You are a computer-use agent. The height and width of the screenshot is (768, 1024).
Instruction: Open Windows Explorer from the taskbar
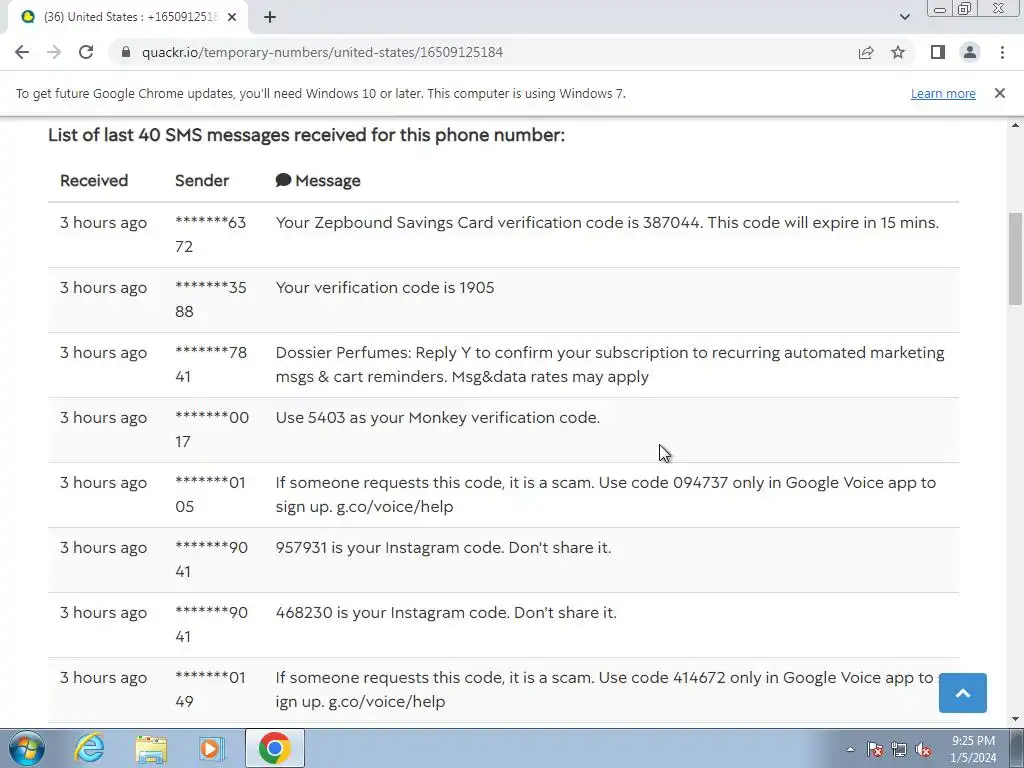(x=151, y=749)
